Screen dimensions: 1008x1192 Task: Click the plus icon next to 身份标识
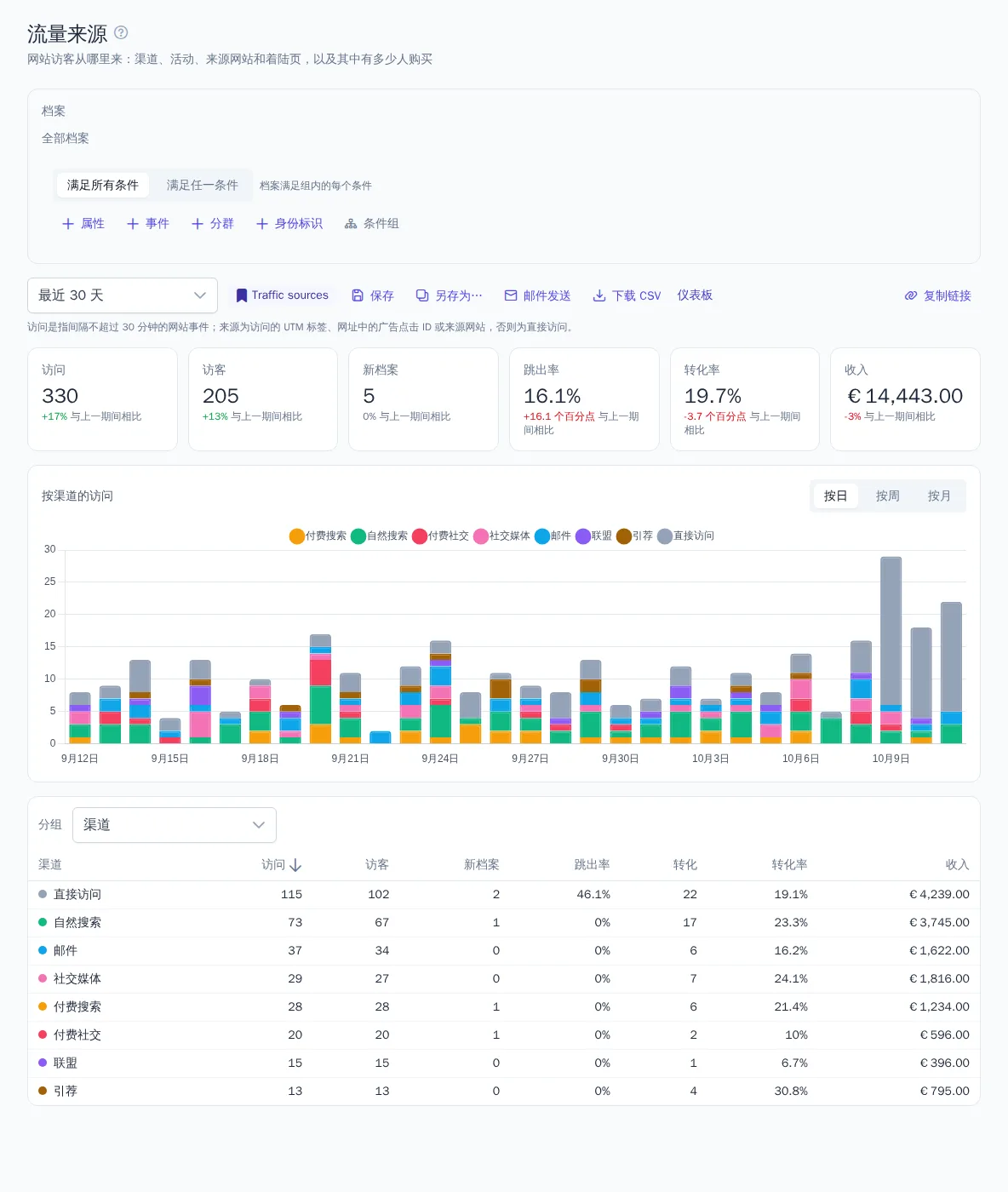point(262,224)
